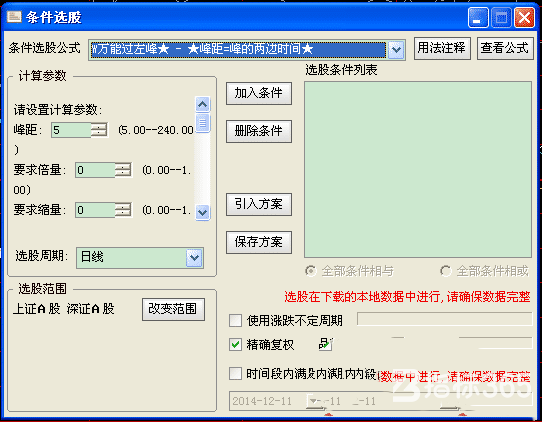Image resolution: width=542 pixels, height=422 pixels.
Task: Click the 要求倍量 spinner arrows
Action: coord(123,170)
